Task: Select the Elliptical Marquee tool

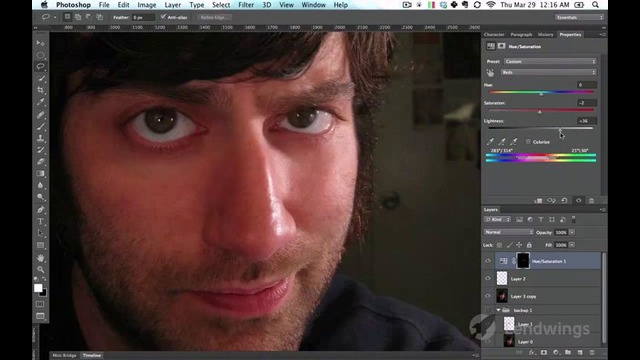Action: click(x=40, y=55)
